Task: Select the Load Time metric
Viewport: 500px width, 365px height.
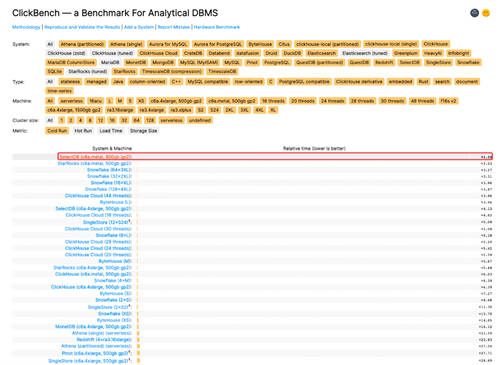Action: [x=111, y=131]
